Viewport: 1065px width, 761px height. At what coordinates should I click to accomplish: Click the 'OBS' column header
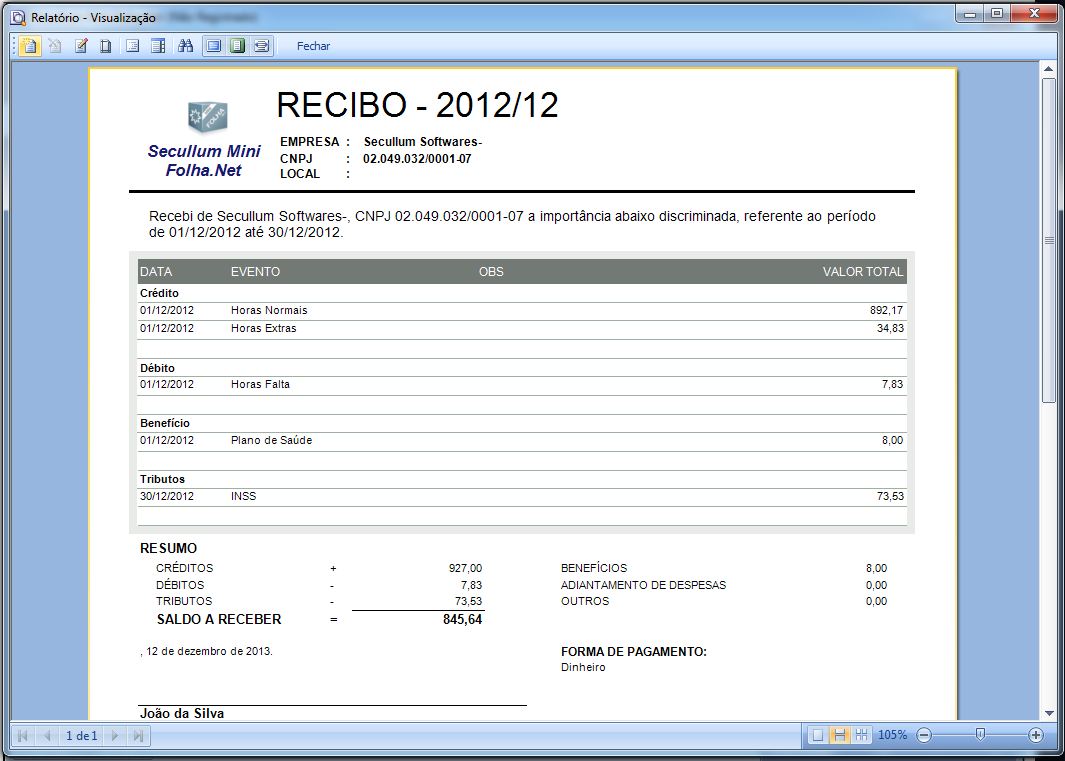491,272
